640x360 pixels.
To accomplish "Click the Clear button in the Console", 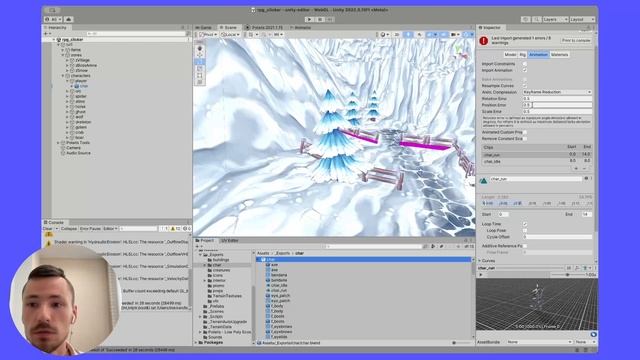I will click(x=48, y=229).
